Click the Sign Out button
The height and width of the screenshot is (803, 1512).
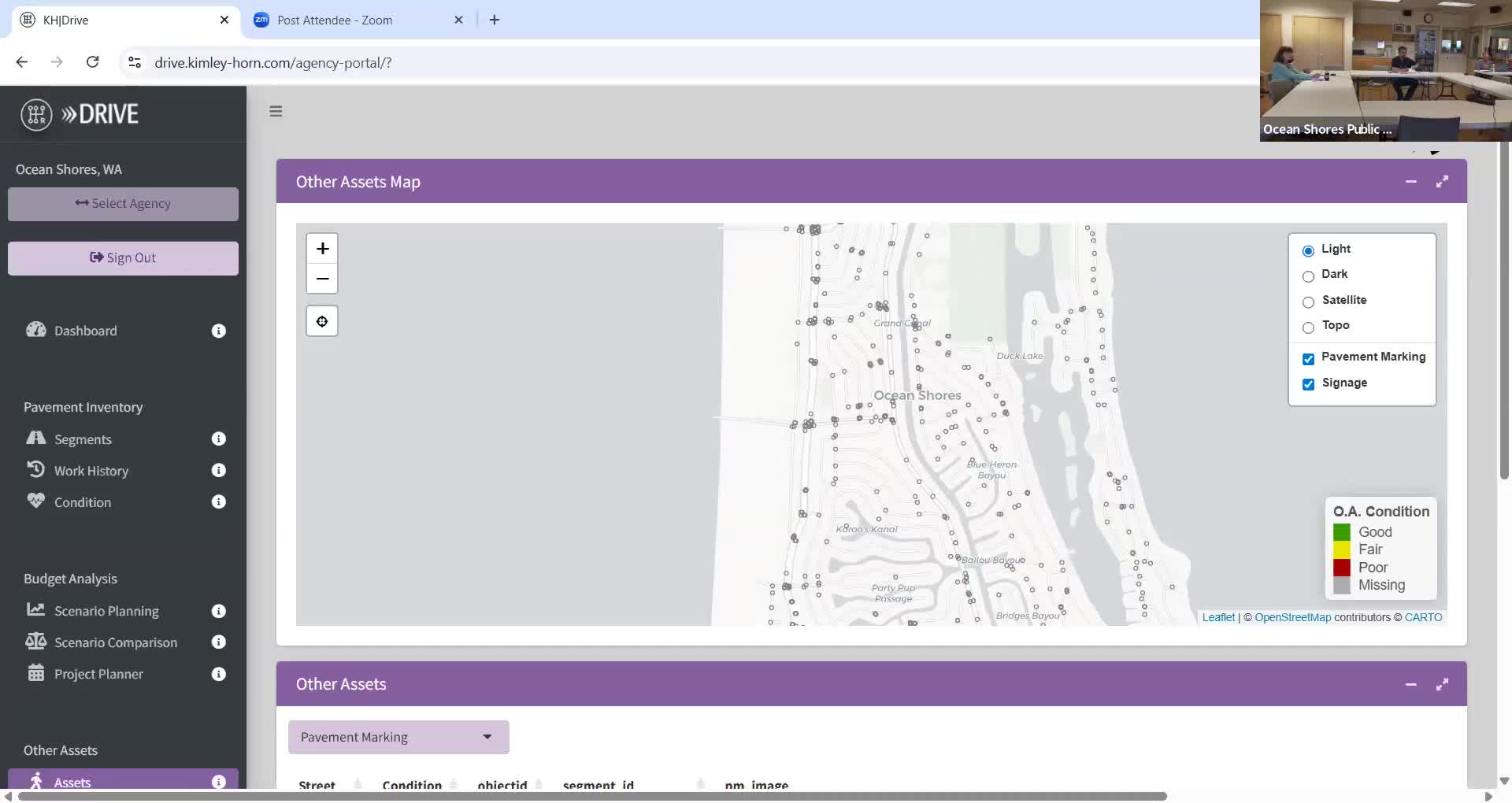[123, 258]
